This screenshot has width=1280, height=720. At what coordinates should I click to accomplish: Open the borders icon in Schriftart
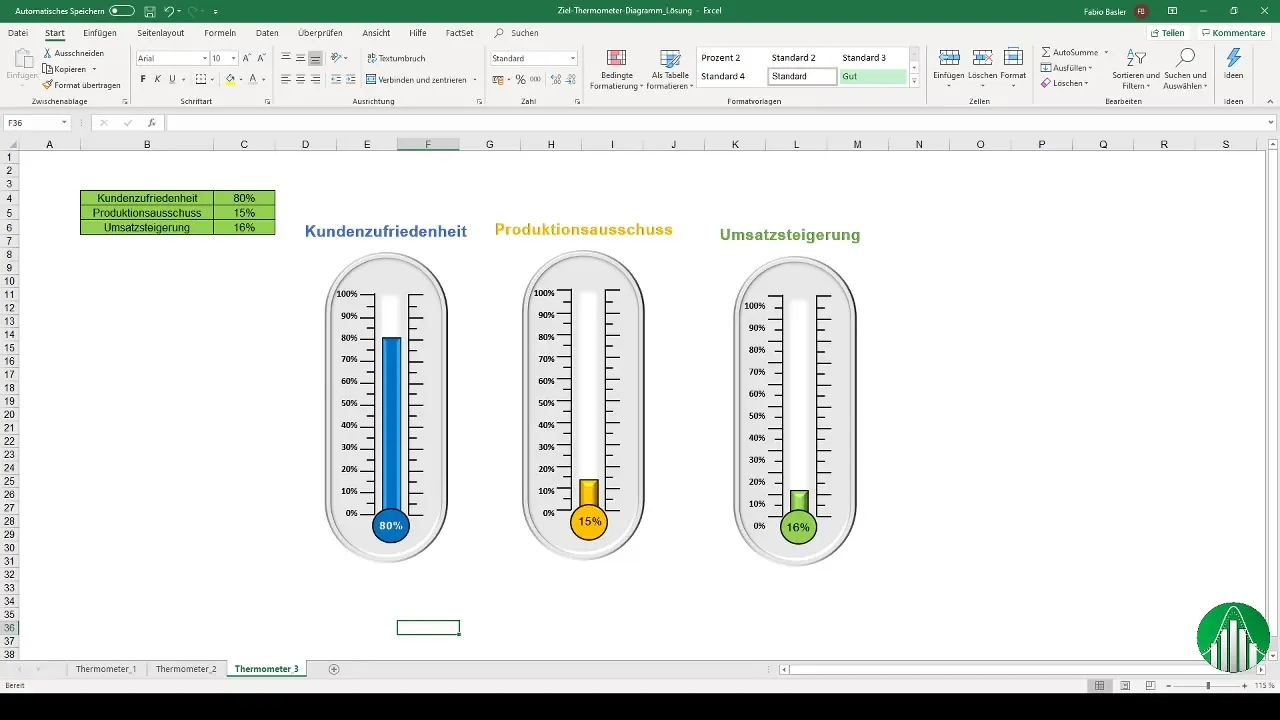200,79
